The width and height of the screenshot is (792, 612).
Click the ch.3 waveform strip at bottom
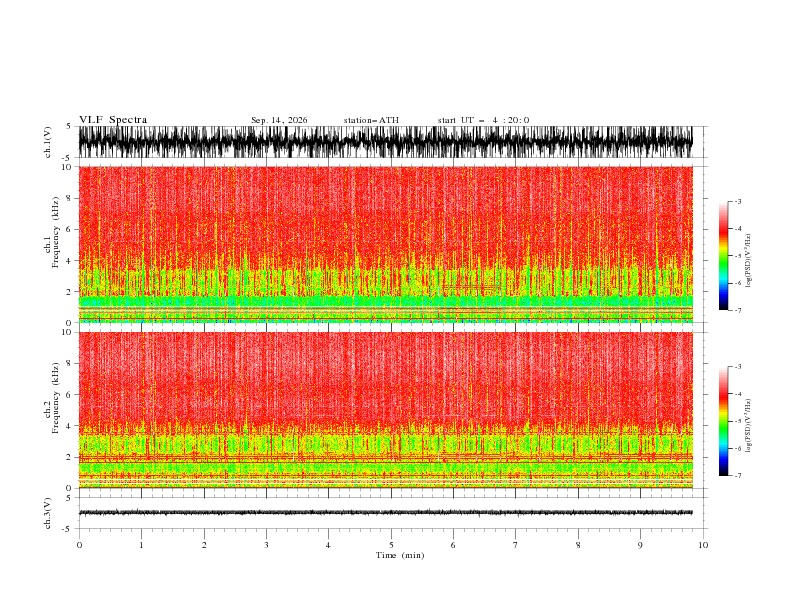coord(385,513)
